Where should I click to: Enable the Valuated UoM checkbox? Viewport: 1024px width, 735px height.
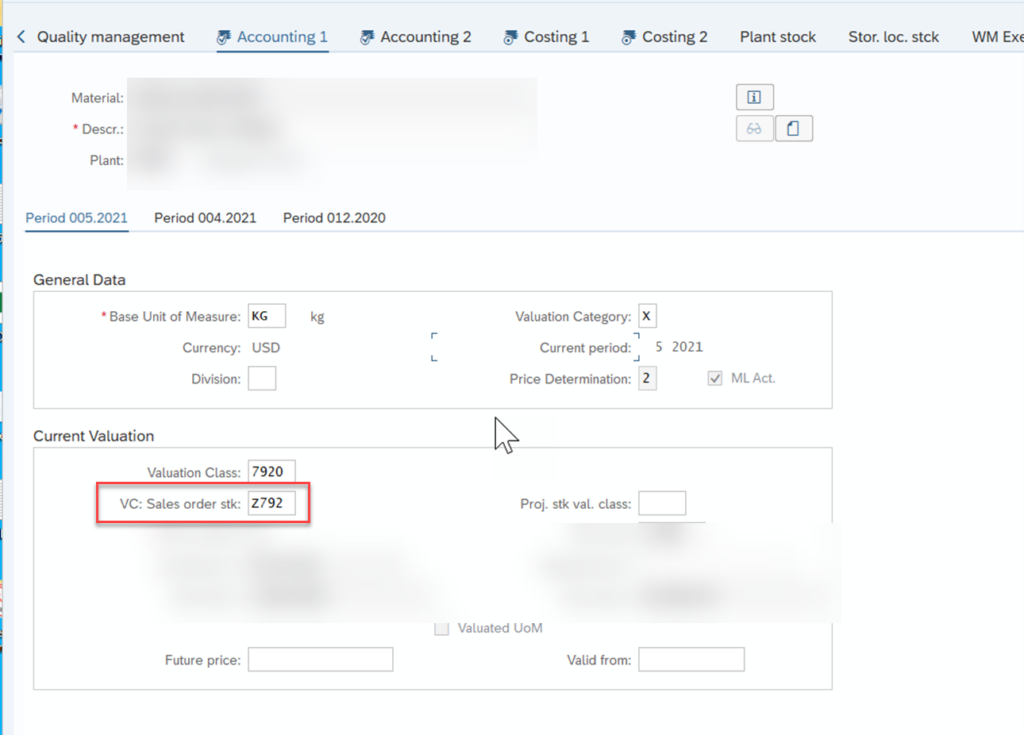[x=441, y=628]
